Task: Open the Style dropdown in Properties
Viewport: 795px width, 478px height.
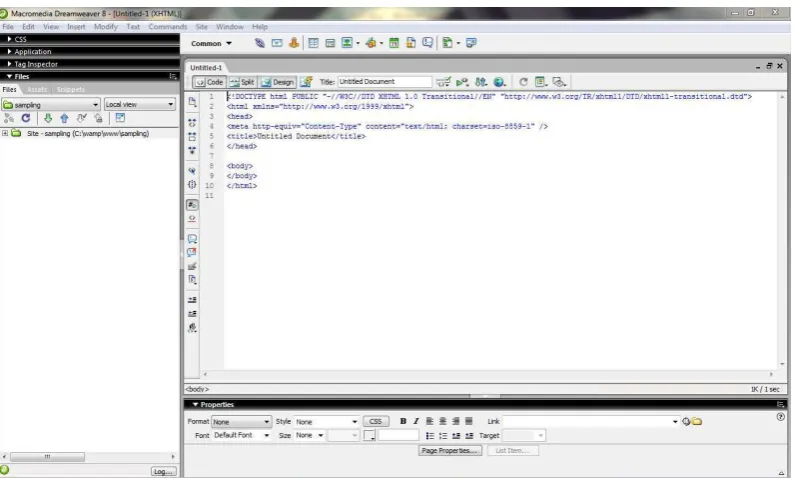Action: [327, 422]
